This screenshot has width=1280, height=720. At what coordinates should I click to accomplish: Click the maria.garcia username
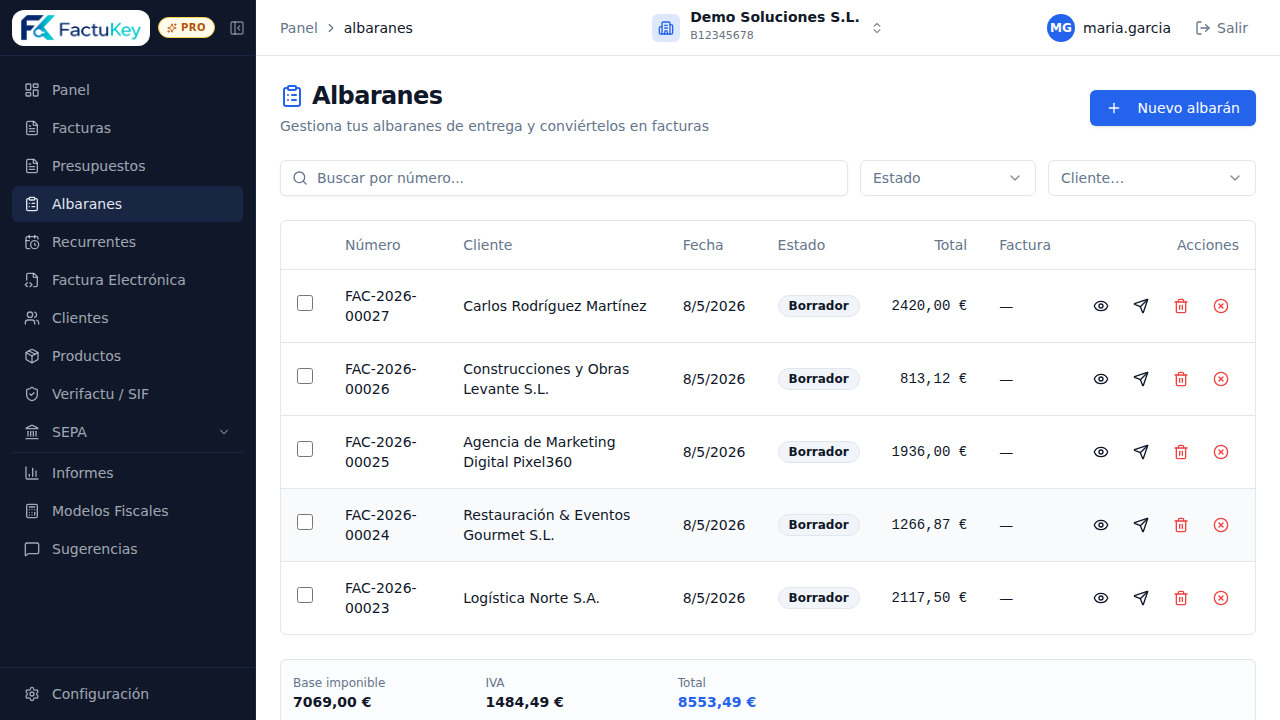[x=1127, y=28]
